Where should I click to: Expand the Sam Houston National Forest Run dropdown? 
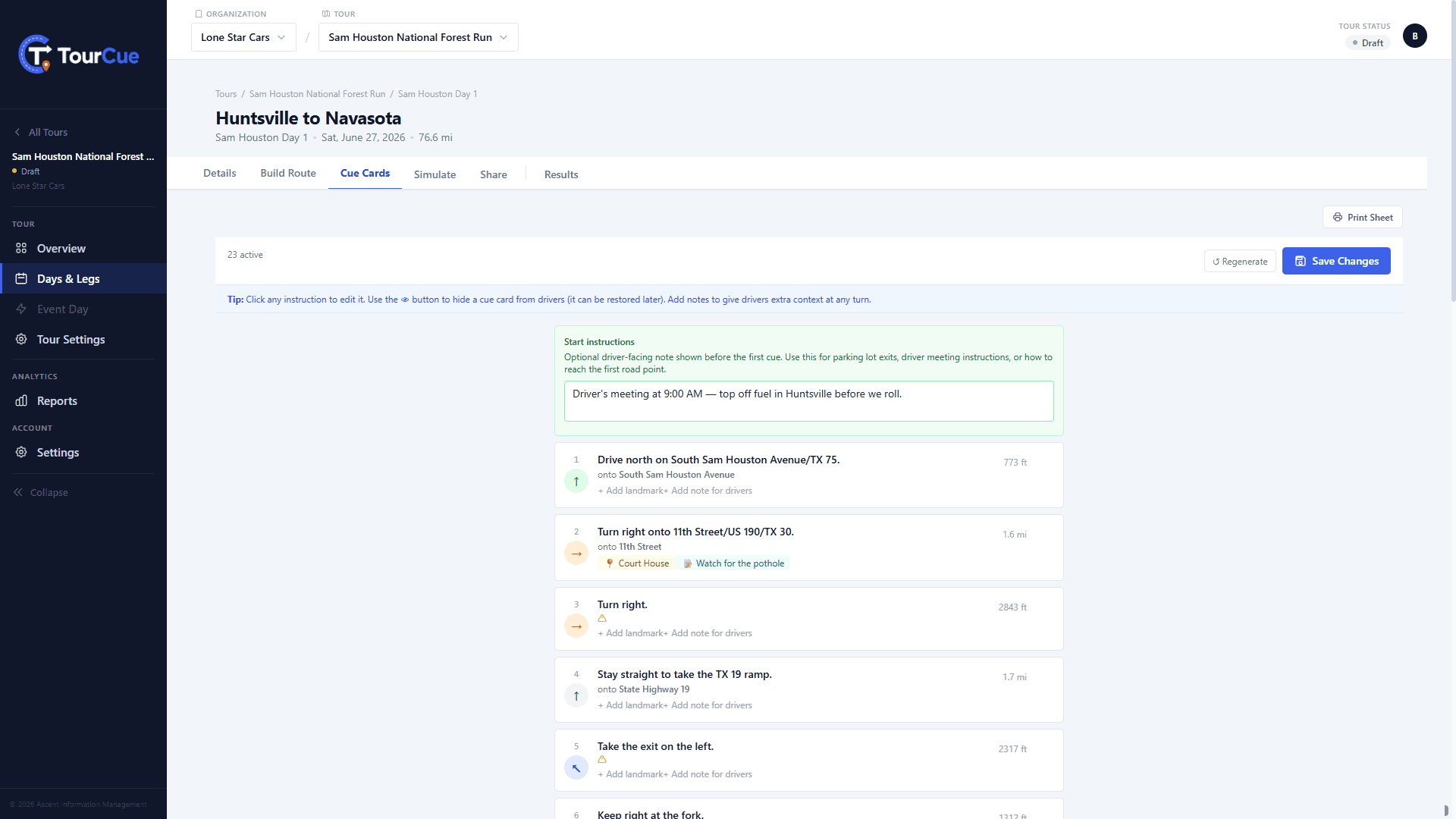419,37
